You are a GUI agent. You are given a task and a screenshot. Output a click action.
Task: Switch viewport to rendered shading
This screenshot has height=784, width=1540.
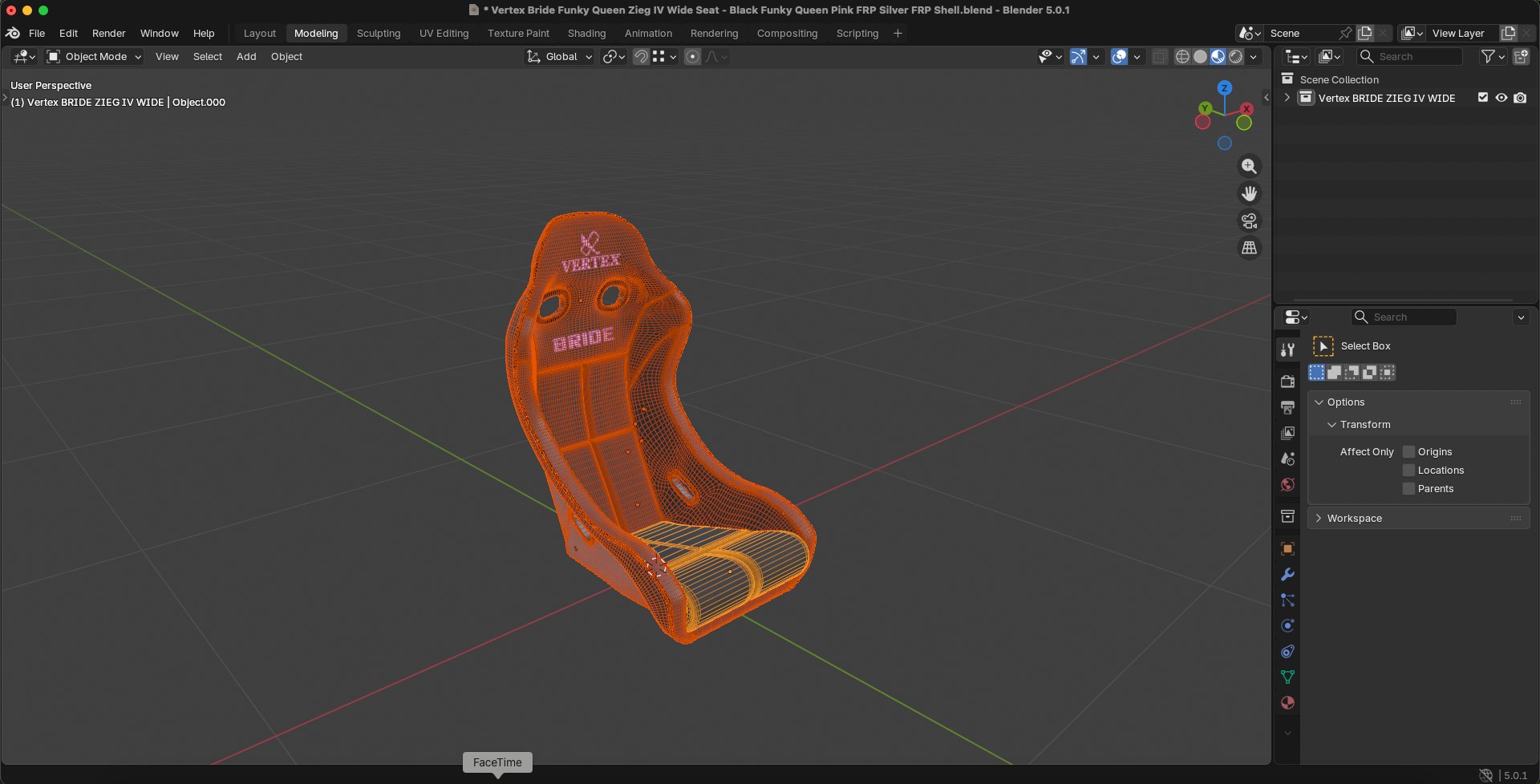click(x=1236, y=56)
